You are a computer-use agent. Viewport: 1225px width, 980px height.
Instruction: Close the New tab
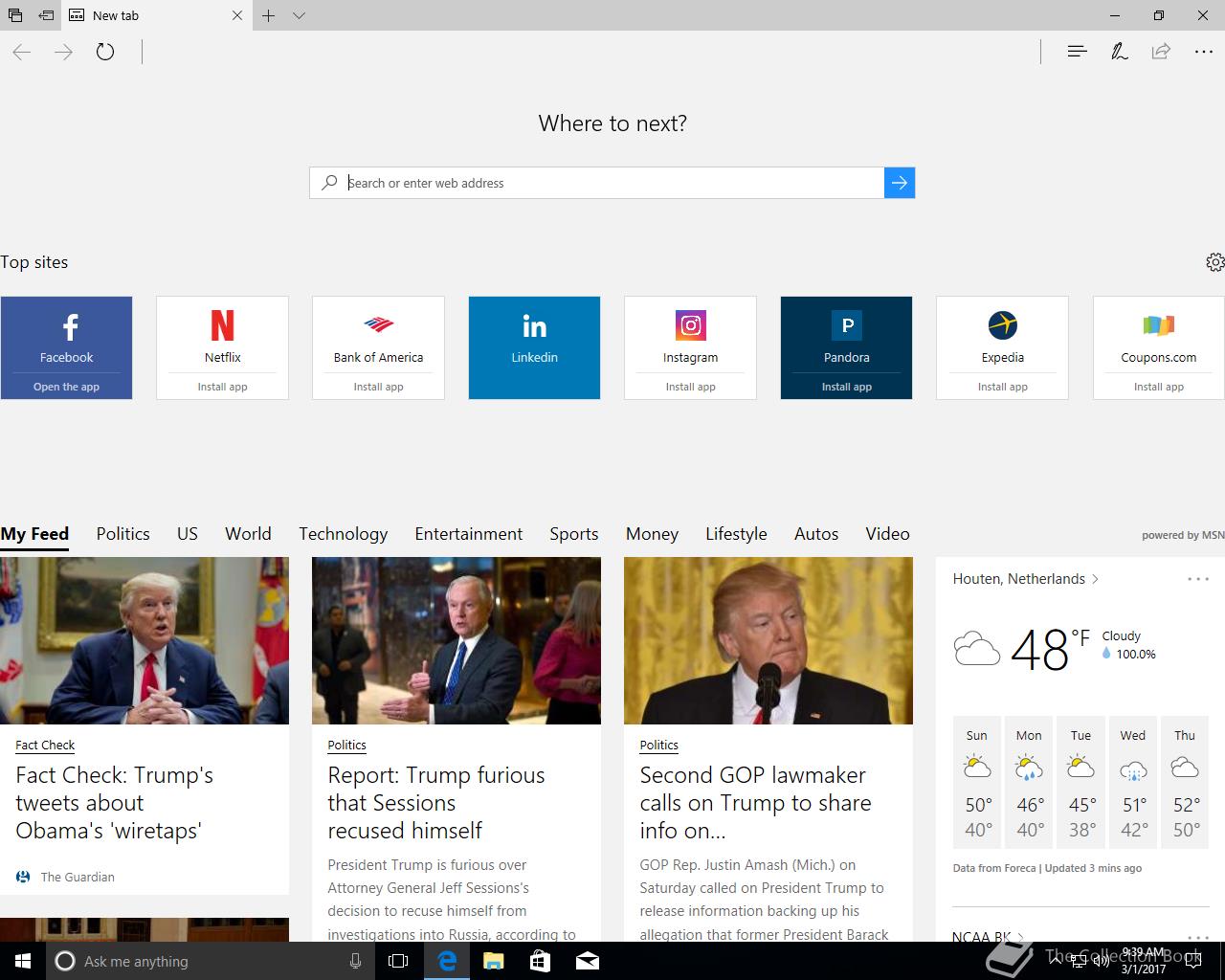(237, 15)
